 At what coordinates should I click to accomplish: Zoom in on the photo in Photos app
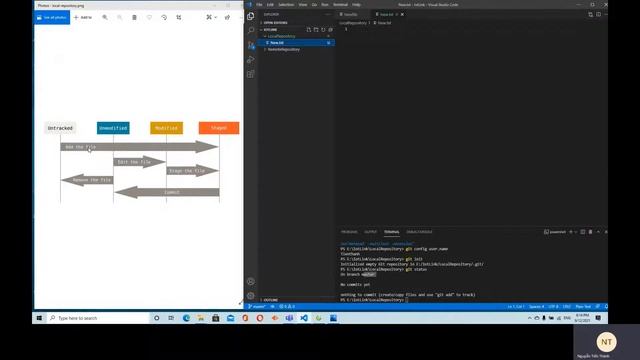click(x=105, y=18)
